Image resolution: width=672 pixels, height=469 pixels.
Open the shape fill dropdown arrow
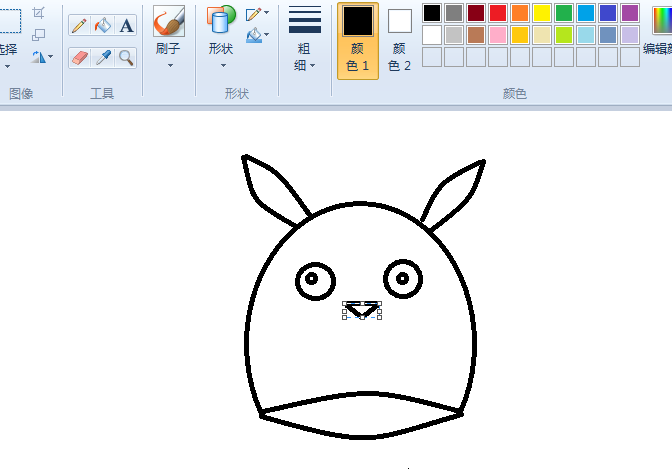pyautogui.click(x=267, y=34)
